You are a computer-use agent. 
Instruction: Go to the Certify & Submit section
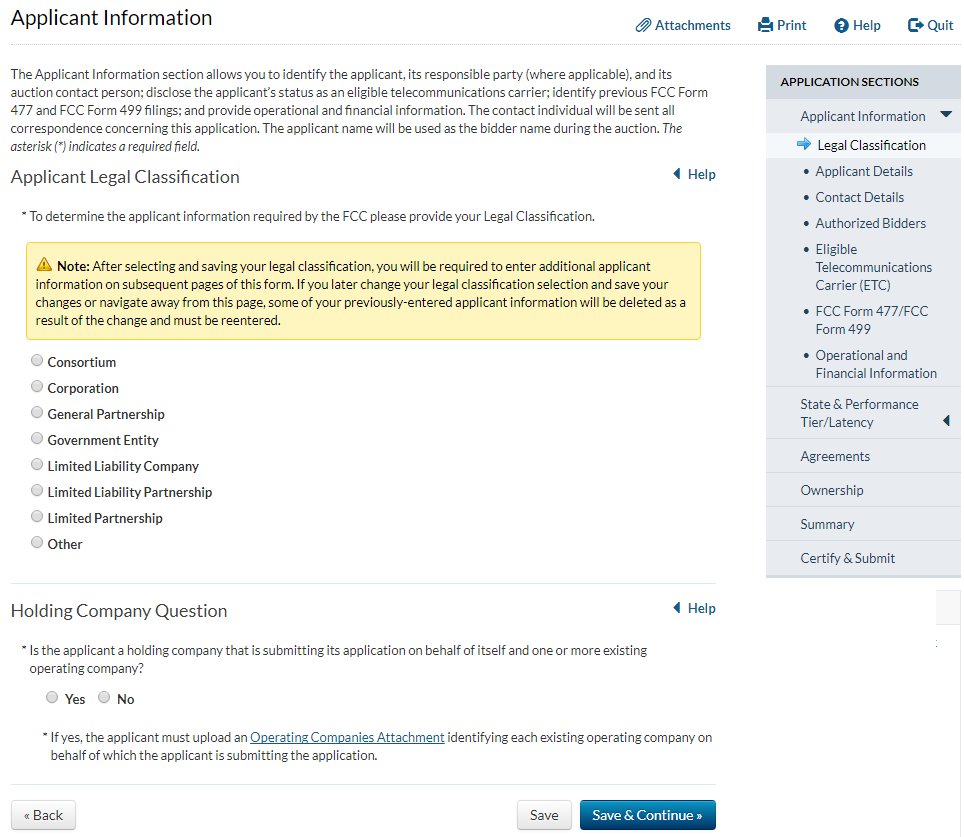click(847, 558)
